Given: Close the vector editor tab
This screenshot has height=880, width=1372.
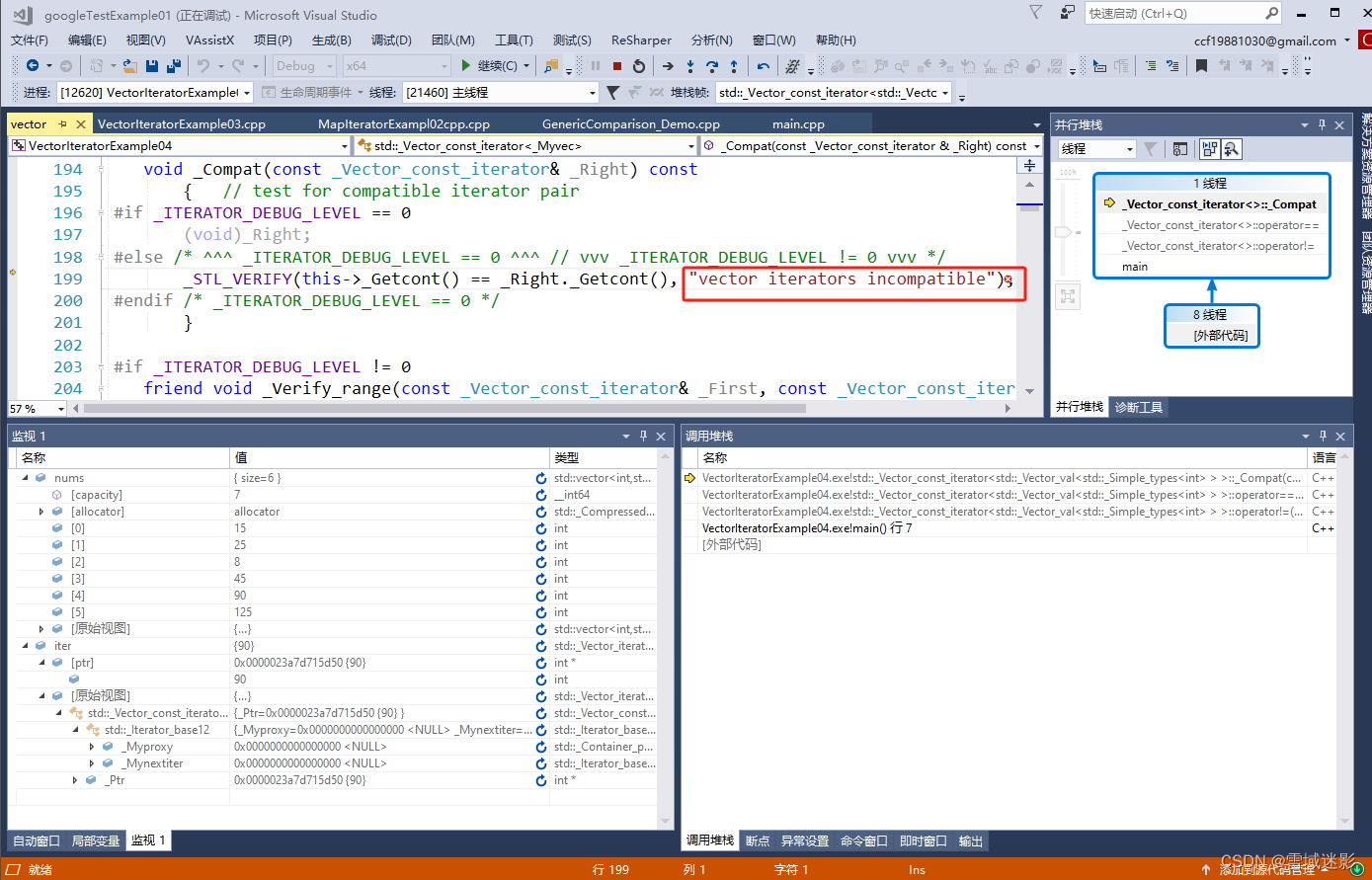Looking at the screenshot, I should (81, 124).
